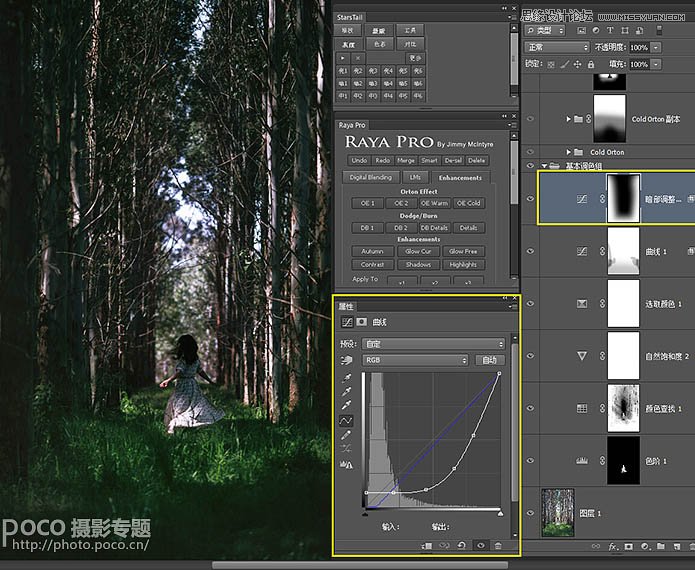Toggle layer filtering switch in Layers panel
695x570 pixels.
pyautogui.click(x=659, y=30)
